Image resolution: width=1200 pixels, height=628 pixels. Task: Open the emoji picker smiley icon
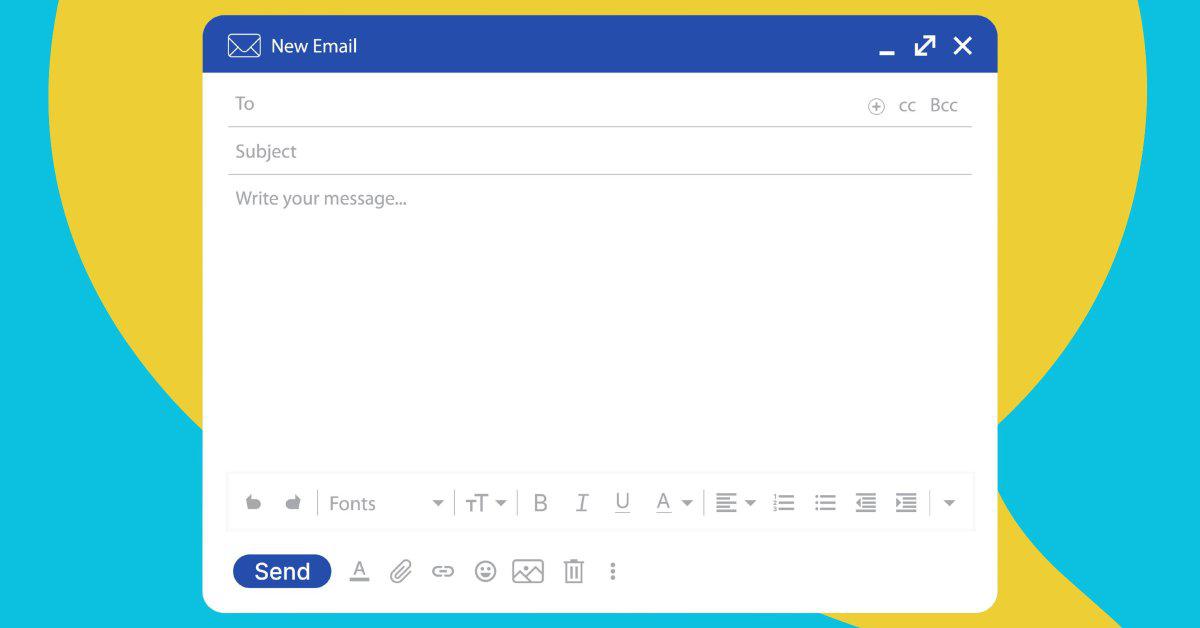click(485, 572)
